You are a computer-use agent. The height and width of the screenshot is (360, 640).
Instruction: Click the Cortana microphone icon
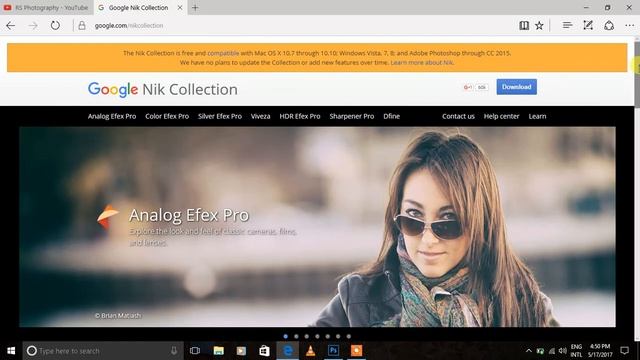pos(174,351)
